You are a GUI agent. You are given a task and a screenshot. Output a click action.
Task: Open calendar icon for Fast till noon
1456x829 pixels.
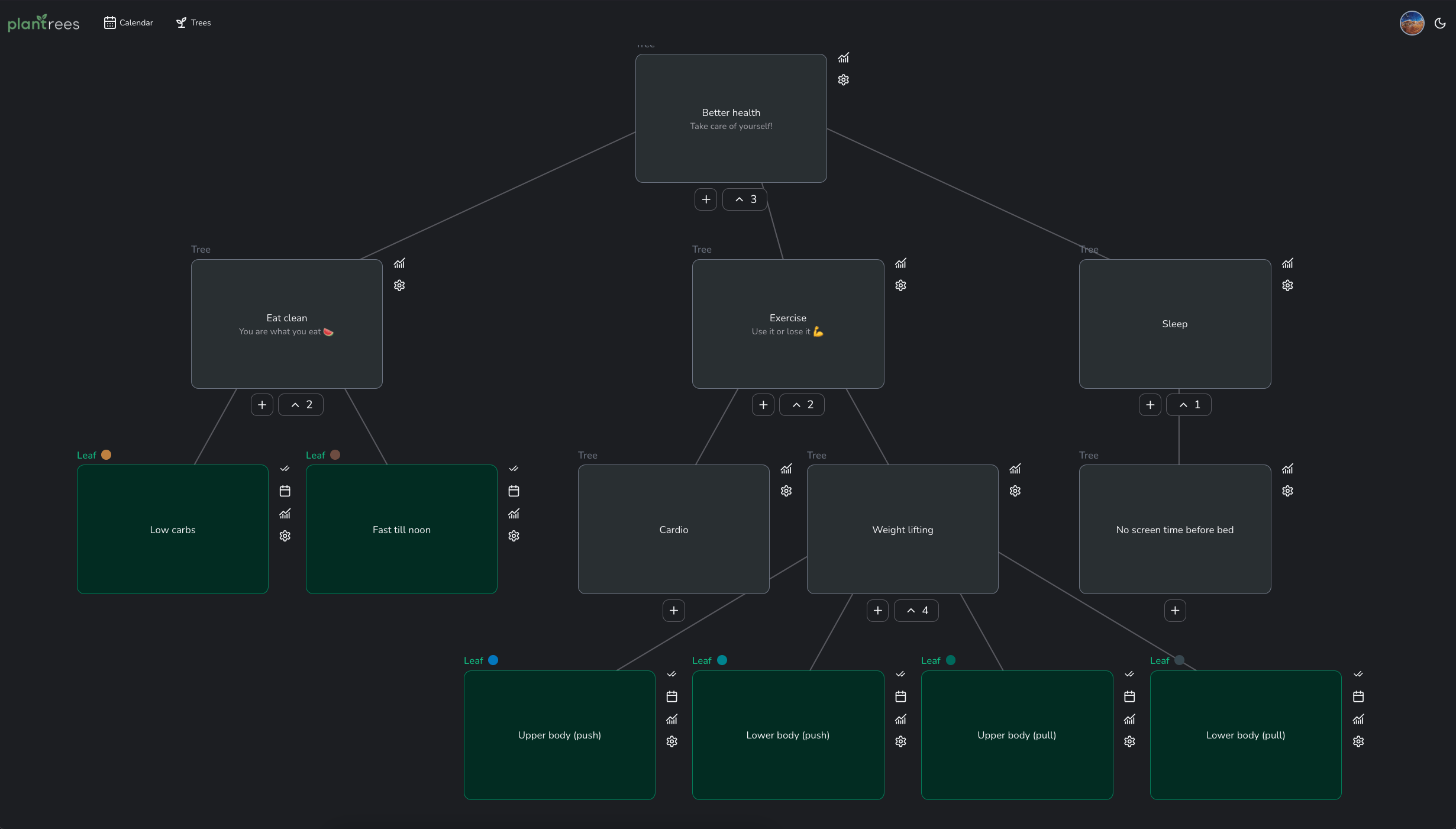tap(514, 491)
